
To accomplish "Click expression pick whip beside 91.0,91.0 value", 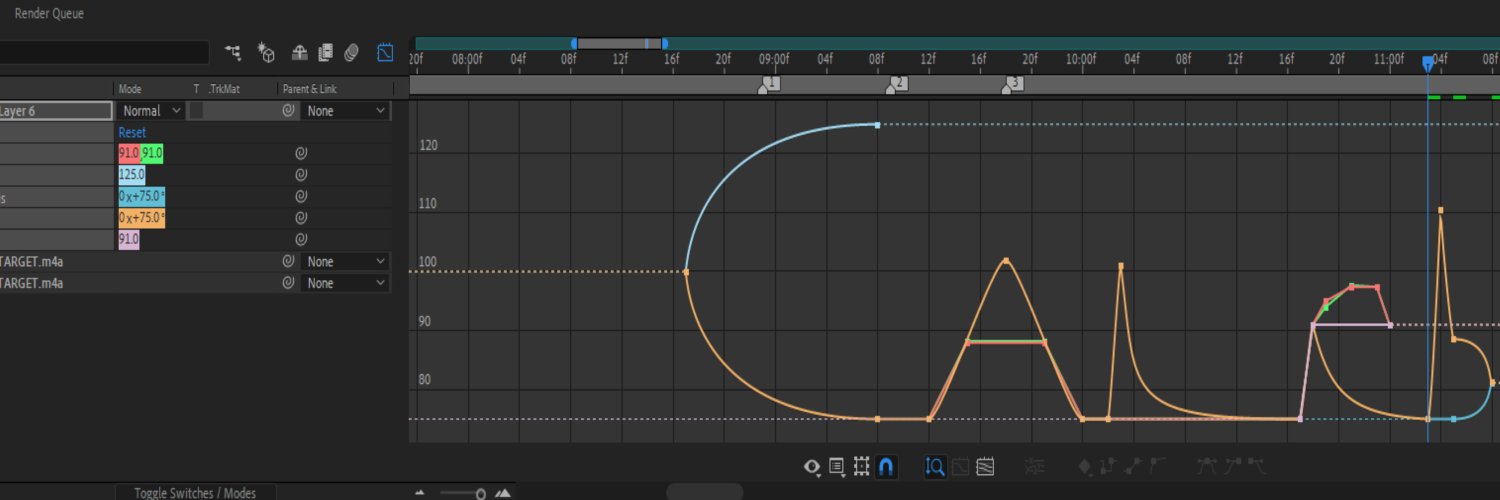I will pyautogui.click(x=299, y=154).
